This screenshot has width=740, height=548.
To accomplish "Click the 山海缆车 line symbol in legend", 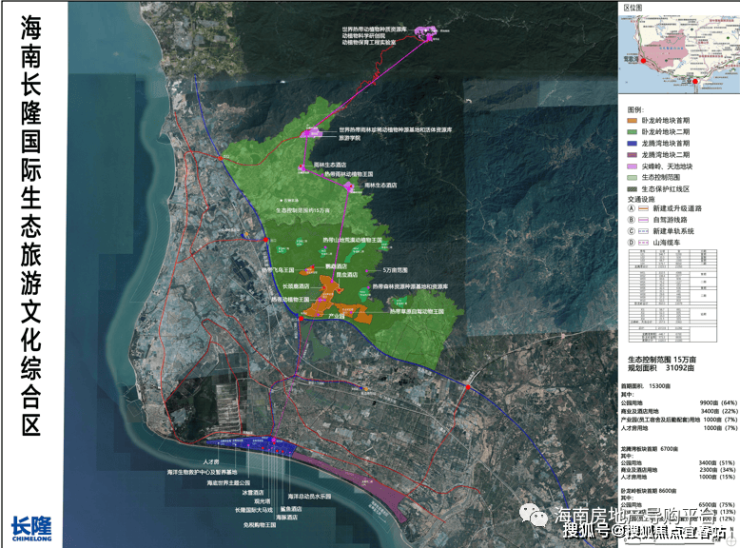I will tap(644, 242).
